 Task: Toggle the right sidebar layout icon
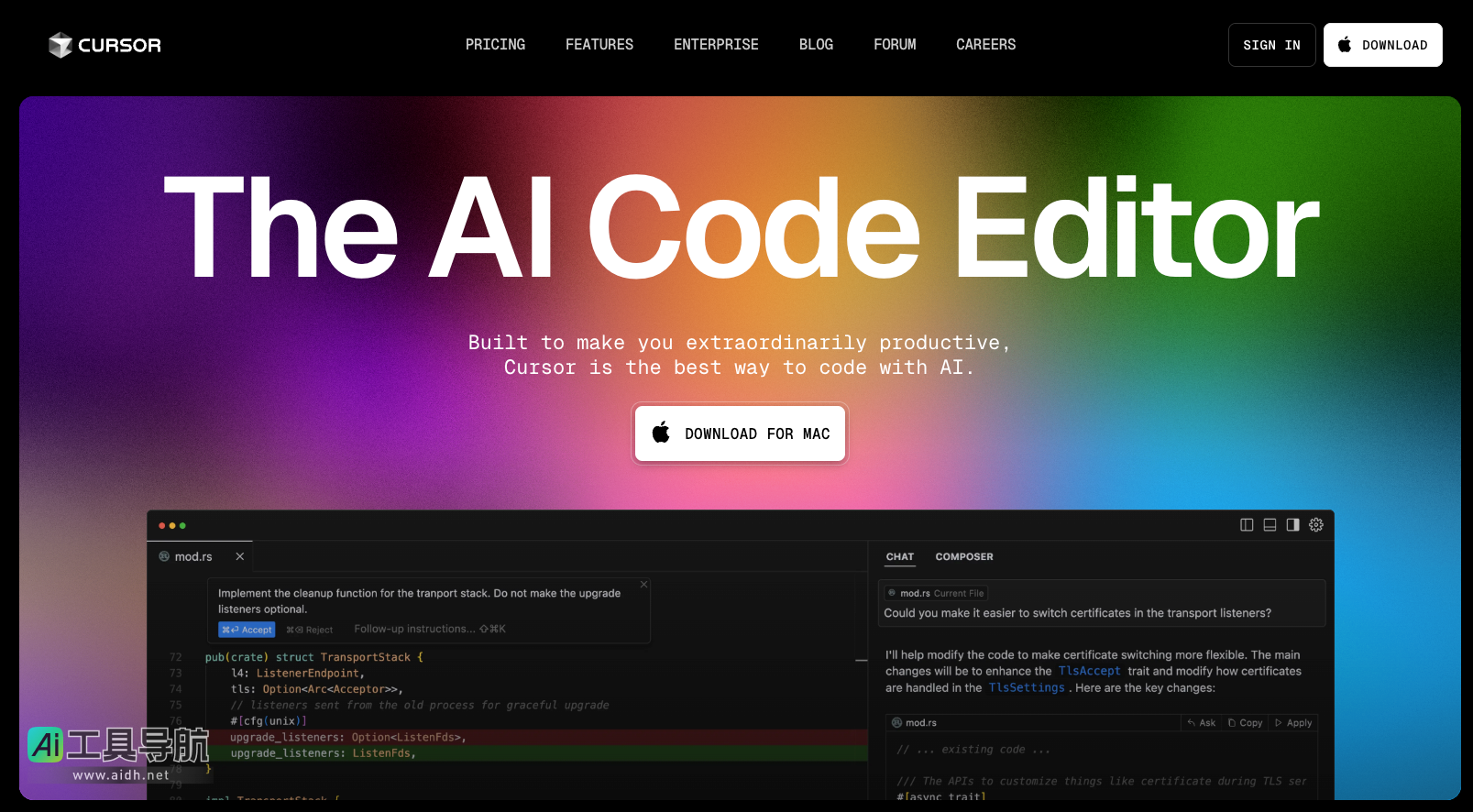tap(1292, 525)
